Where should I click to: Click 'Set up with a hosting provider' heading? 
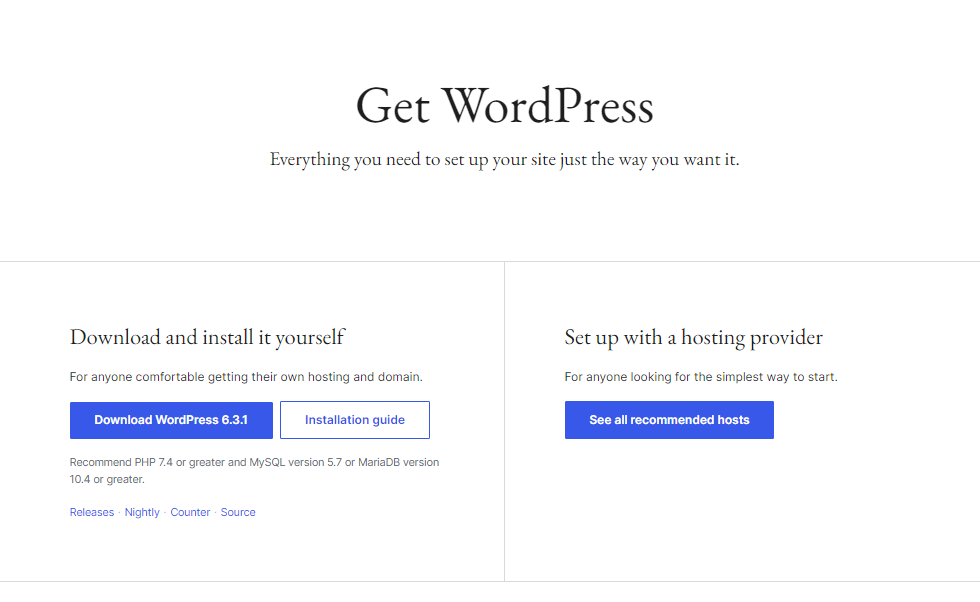coord(694,338)
